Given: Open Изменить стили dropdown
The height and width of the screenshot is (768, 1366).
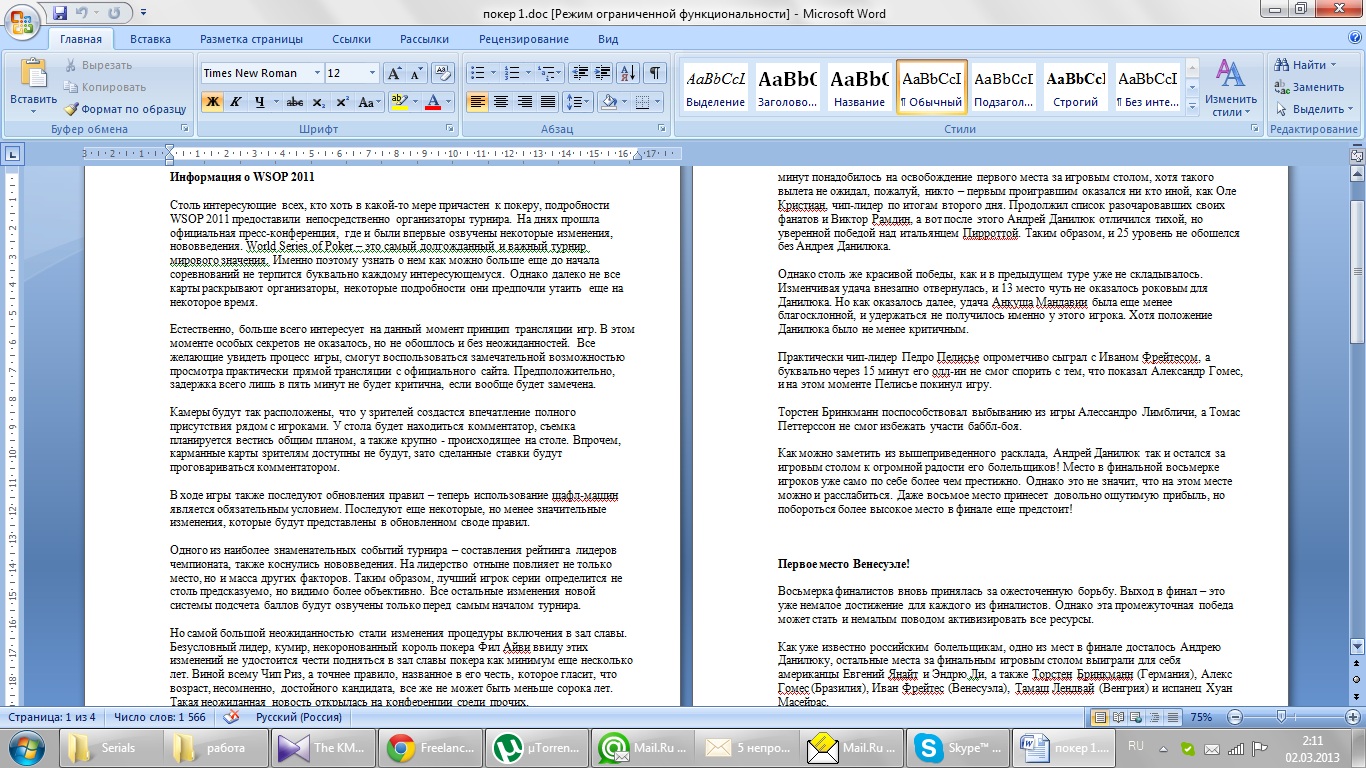Looking at the screenshot, I should tap(1230, 88).
